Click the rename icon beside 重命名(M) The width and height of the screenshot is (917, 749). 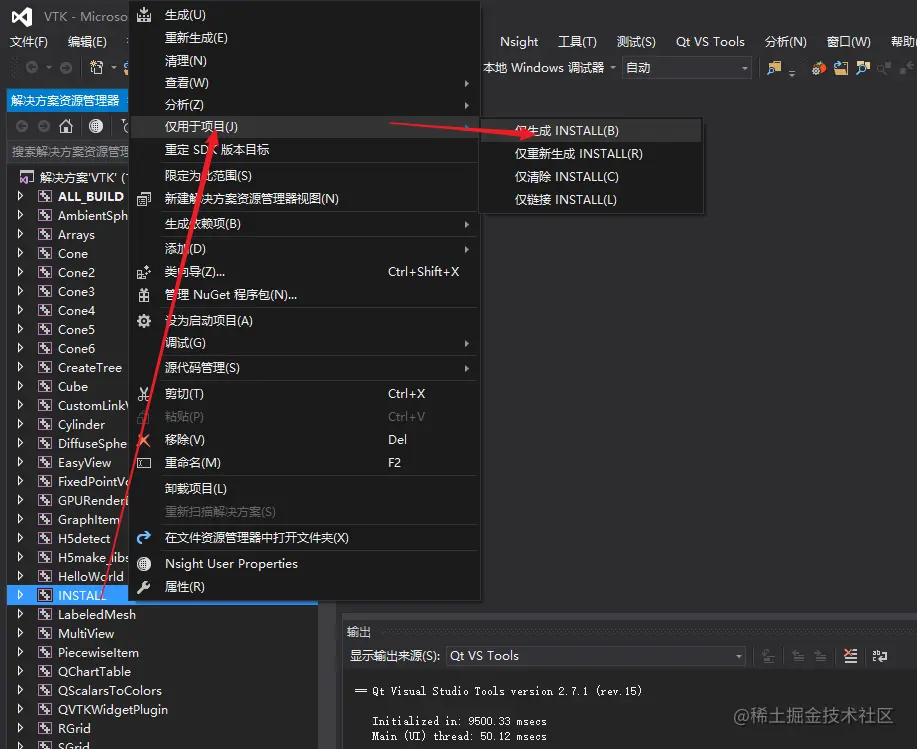144,463
